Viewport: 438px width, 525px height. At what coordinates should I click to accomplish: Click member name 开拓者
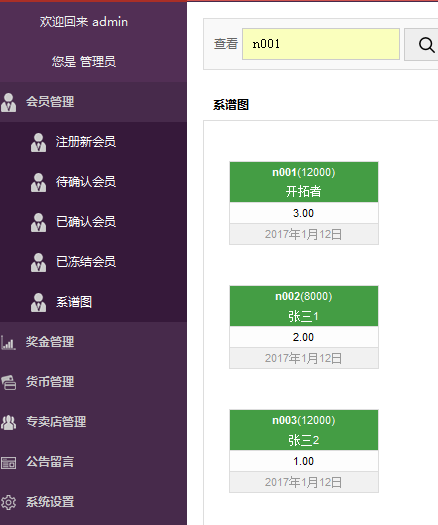[304, 192]
